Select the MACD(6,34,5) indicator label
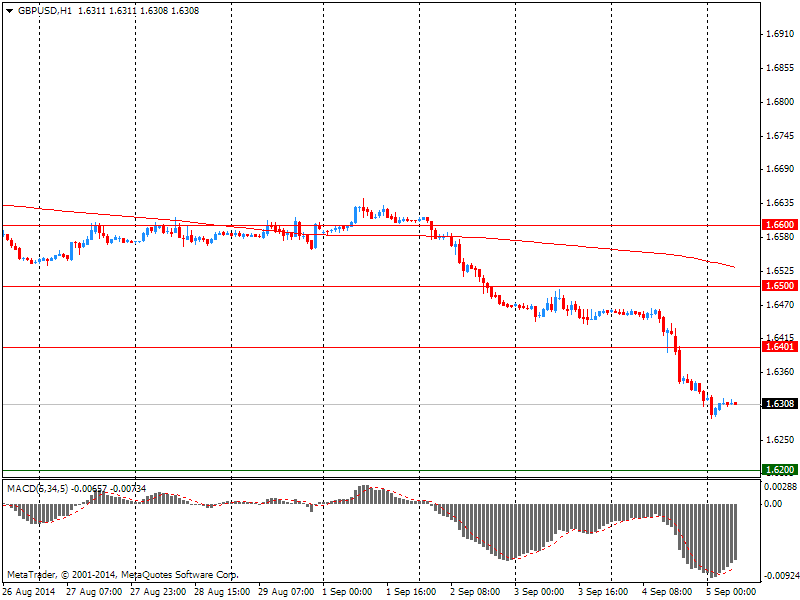This screenshot has height=600, width=800. tap(37, 489)
